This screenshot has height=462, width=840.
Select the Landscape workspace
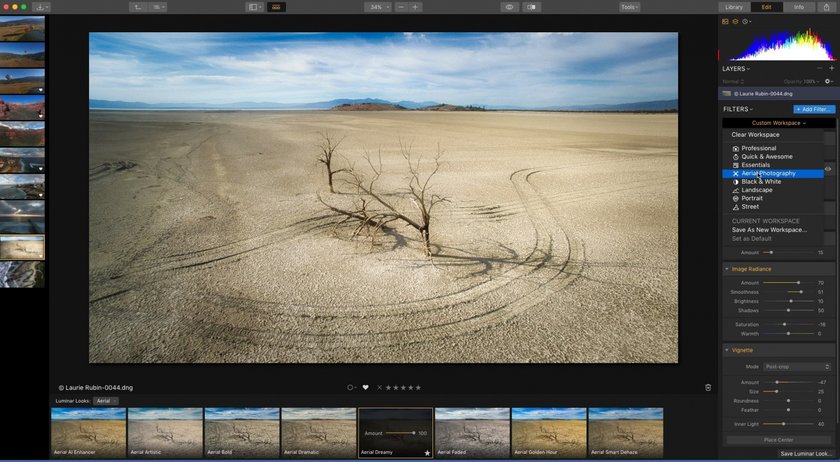point(773,190)
